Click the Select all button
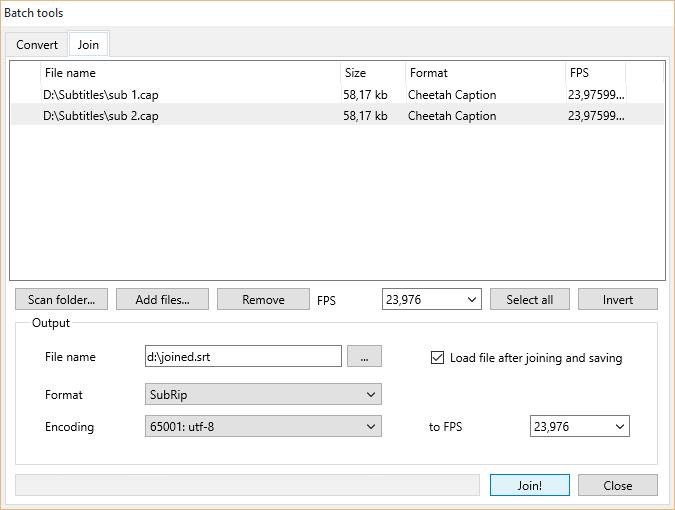Viewport: 675px width, 510px height. click(x=529, y=299)
